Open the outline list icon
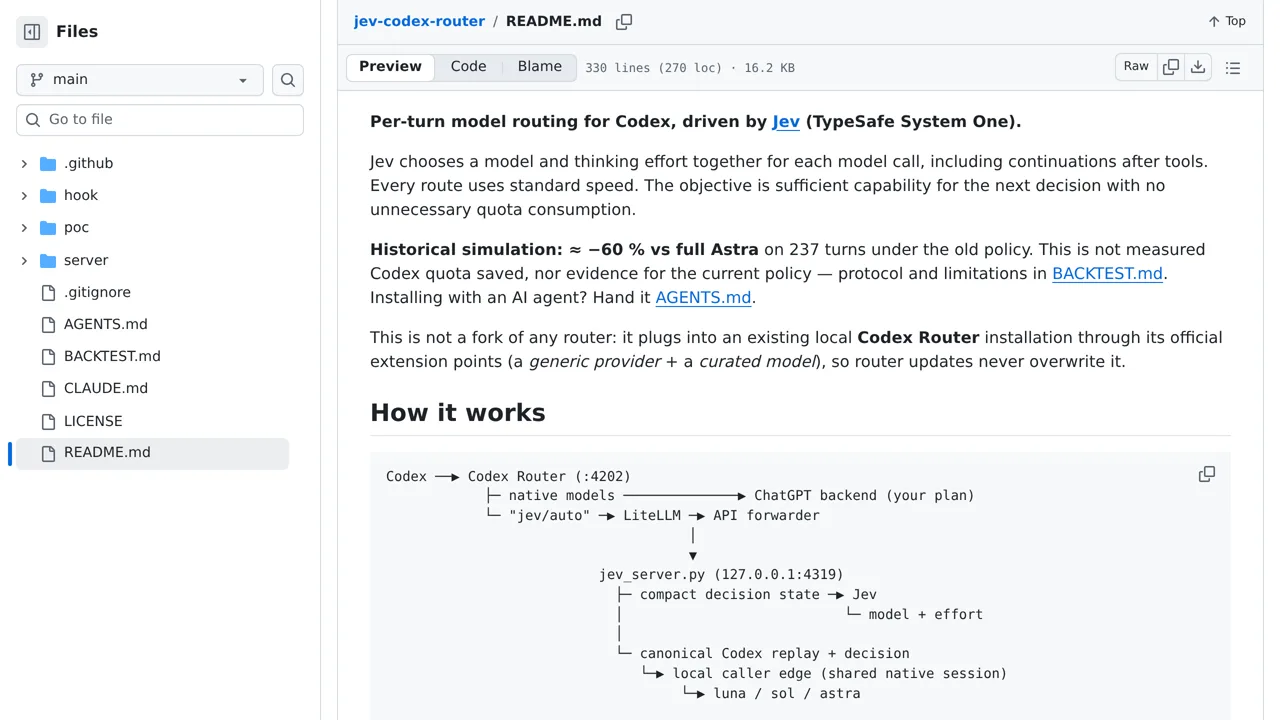The width and height of the screenshot is (1280, 720). [1233, 68]
